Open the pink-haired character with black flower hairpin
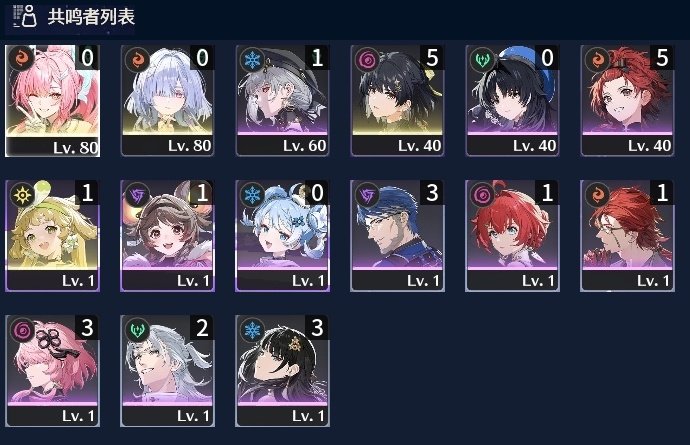 [52, 371]
